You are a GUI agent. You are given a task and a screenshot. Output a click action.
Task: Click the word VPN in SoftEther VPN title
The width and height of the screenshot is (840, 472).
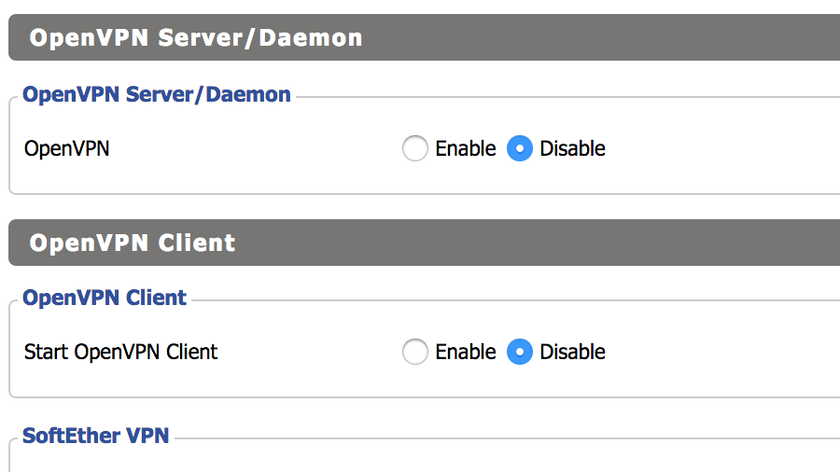pyautogui.click(x=148, y=436)
